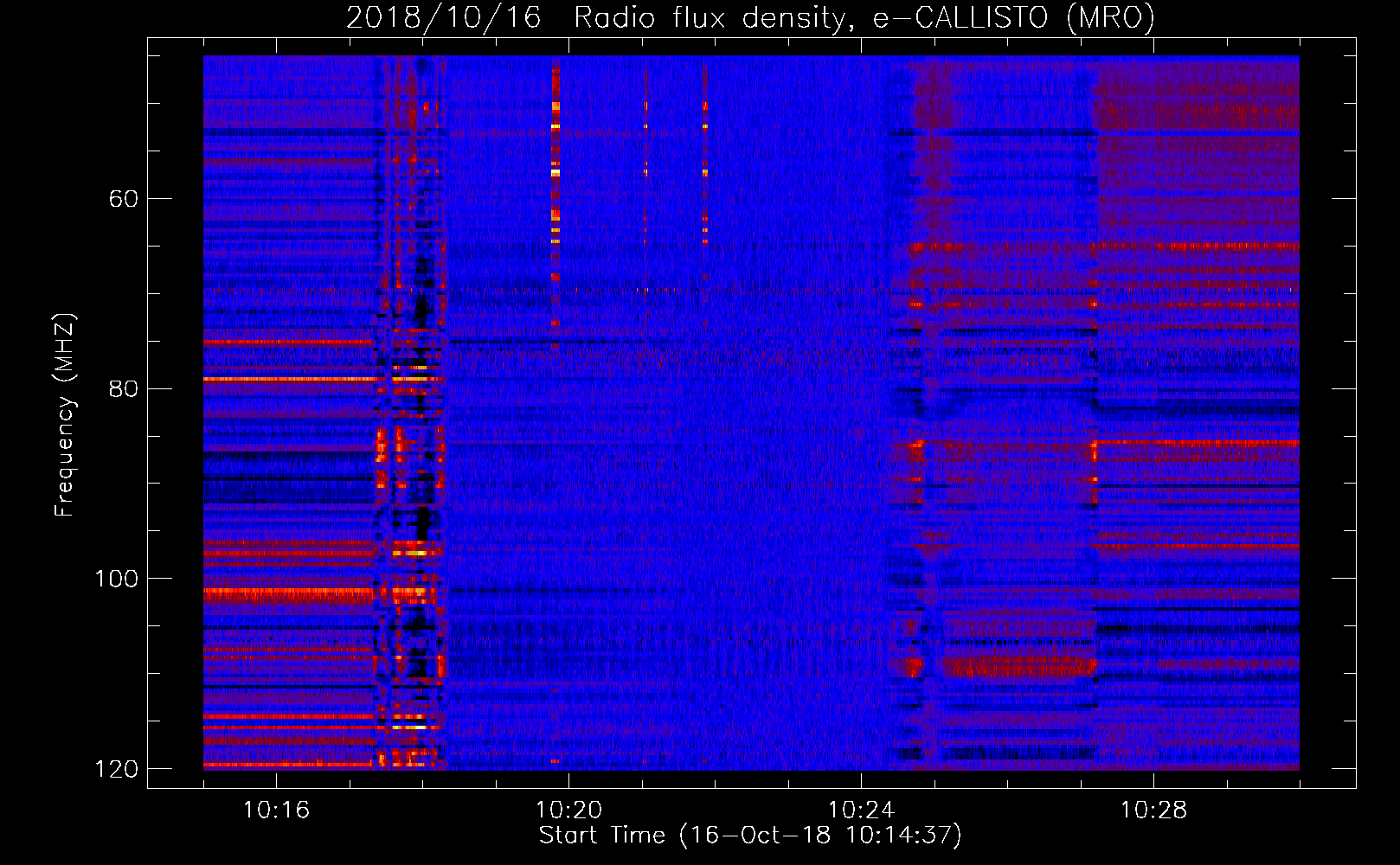
Task: Select the 'Frequency (MHZ)' axis label
Action: pos(65,415)
